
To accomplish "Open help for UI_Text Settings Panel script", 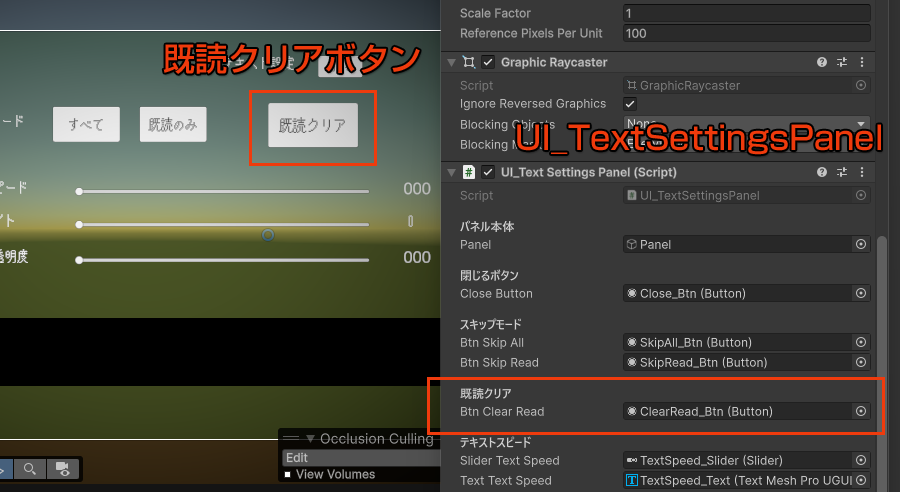I will pyautogui.click(x=822, y=172).
